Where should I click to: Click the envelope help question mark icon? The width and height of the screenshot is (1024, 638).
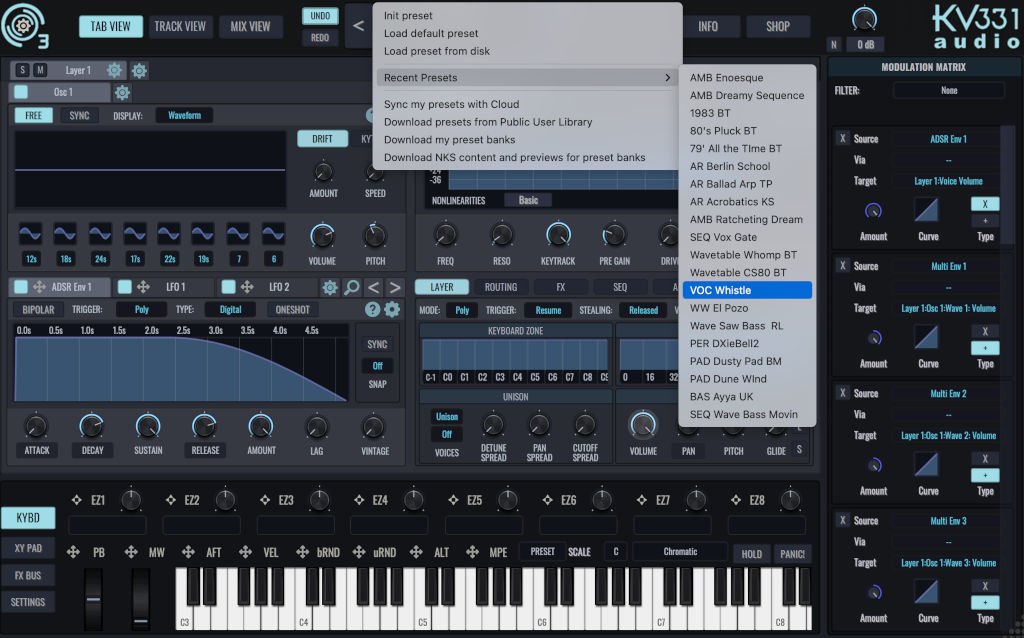coord(372,310)
